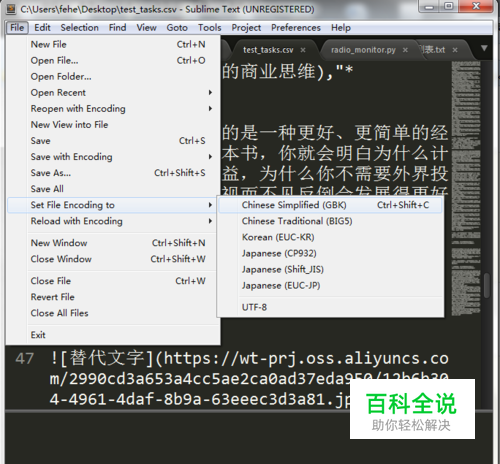Open the Help menu
The height and width of the screenshot is (464, 500).
pyautogui.click(x=341, y=28)
